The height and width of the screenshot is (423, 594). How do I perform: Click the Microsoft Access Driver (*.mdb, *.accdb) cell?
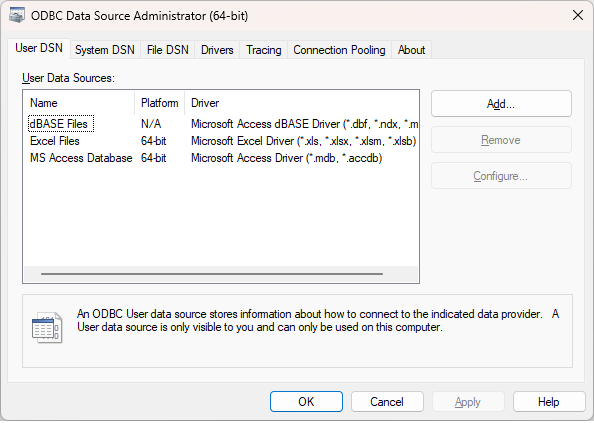point(286,158)
